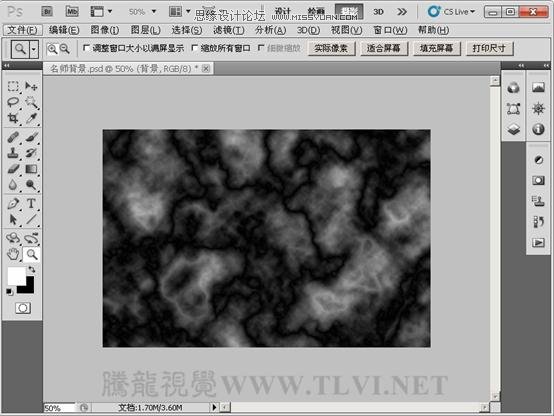Select the Line shape tool
The height and width of the screenshot is (416, 554).
pyautogui.click(x=31, y=219)
